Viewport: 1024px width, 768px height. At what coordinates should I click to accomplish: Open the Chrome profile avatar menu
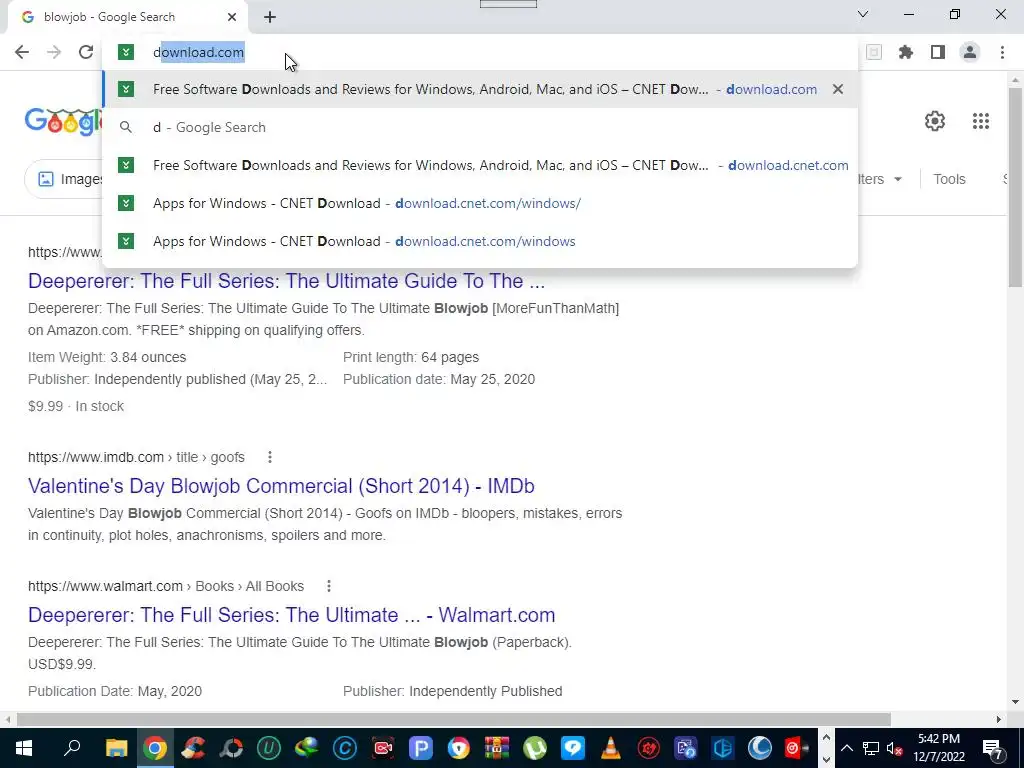pos(970,52)
